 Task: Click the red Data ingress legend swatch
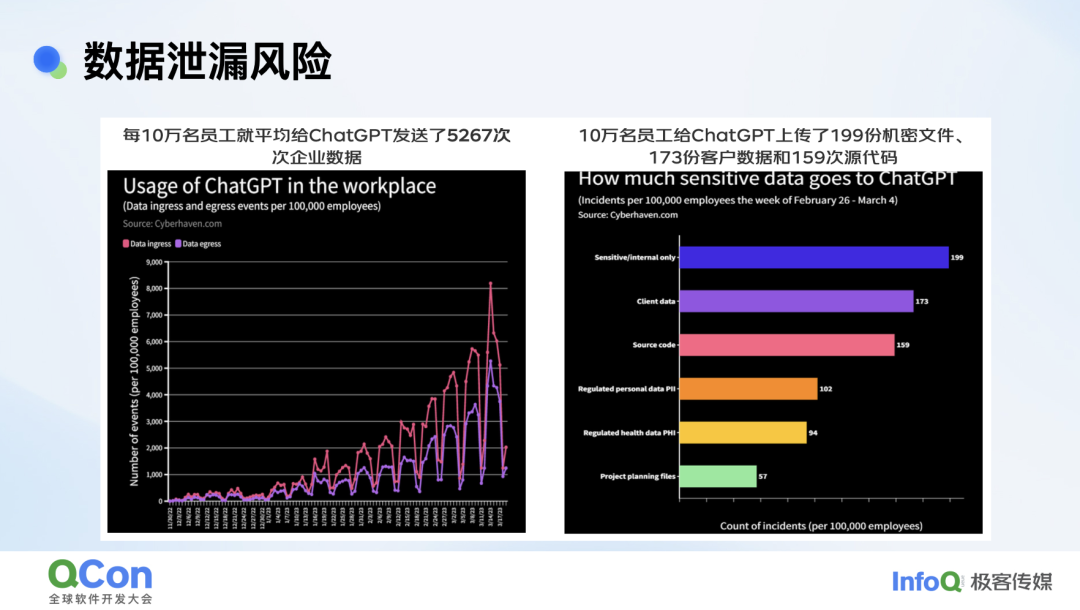(x=126, y=243)
